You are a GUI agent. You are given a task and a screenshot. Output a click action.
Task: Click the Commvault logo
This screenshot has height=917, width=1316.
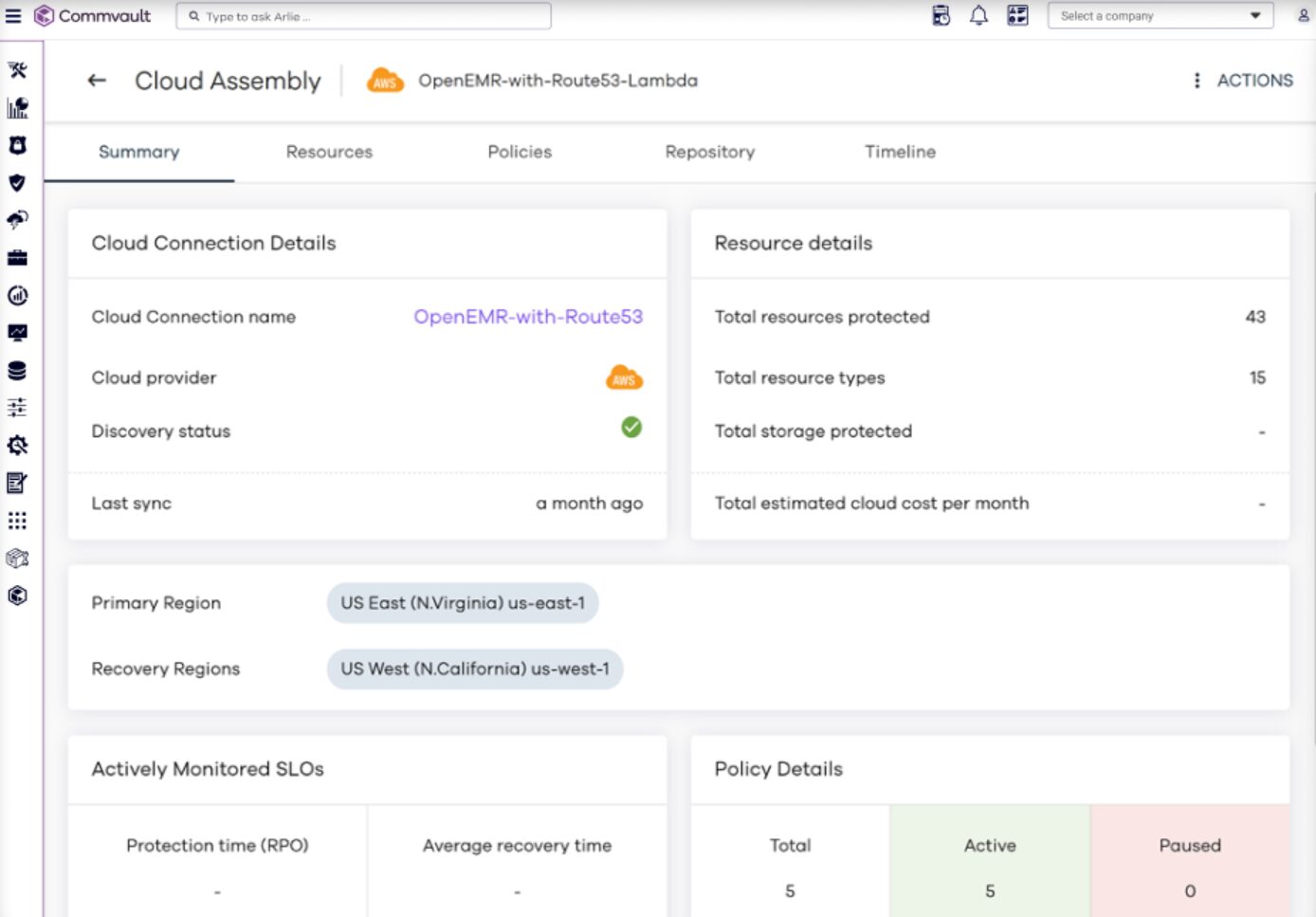pos(92,16)
